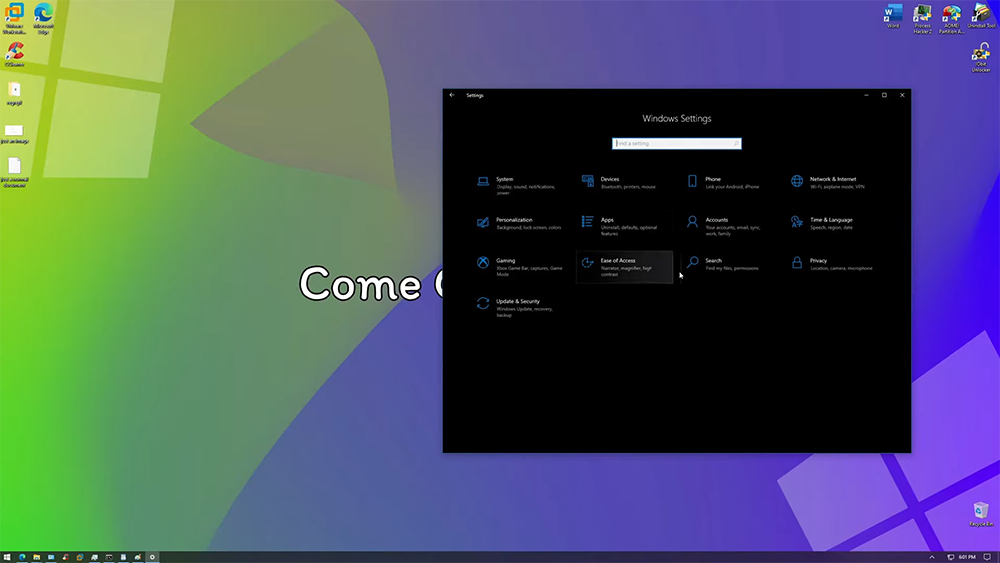Open the System settings category

pos(520,185)
